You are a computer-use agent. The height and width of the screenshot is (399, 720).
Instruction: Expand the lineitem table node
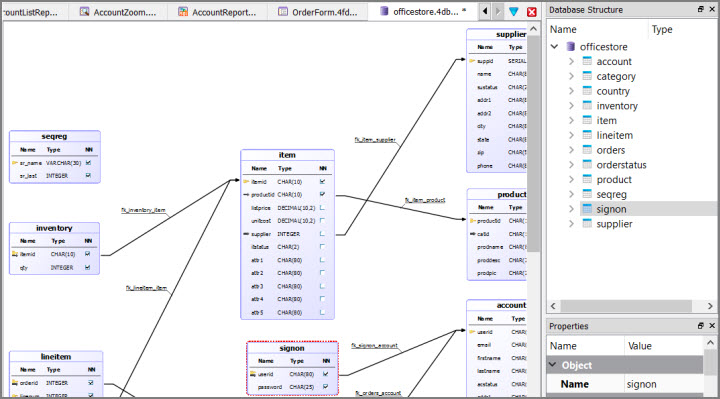click(x=571, y=135)
